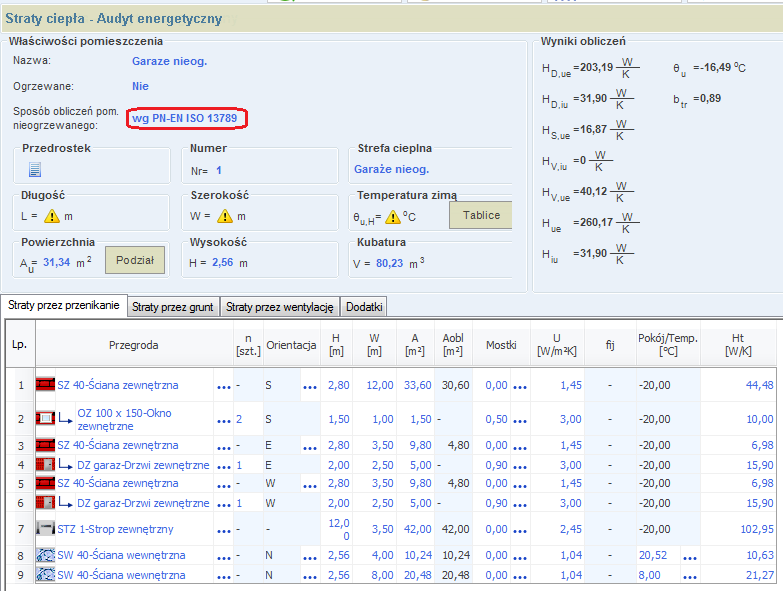The width and height of the screenshot is (783, 591).
Task: Select DZ garaz-Drzwi zewnętrzne in row 4
Action: (x=143, y=465)
